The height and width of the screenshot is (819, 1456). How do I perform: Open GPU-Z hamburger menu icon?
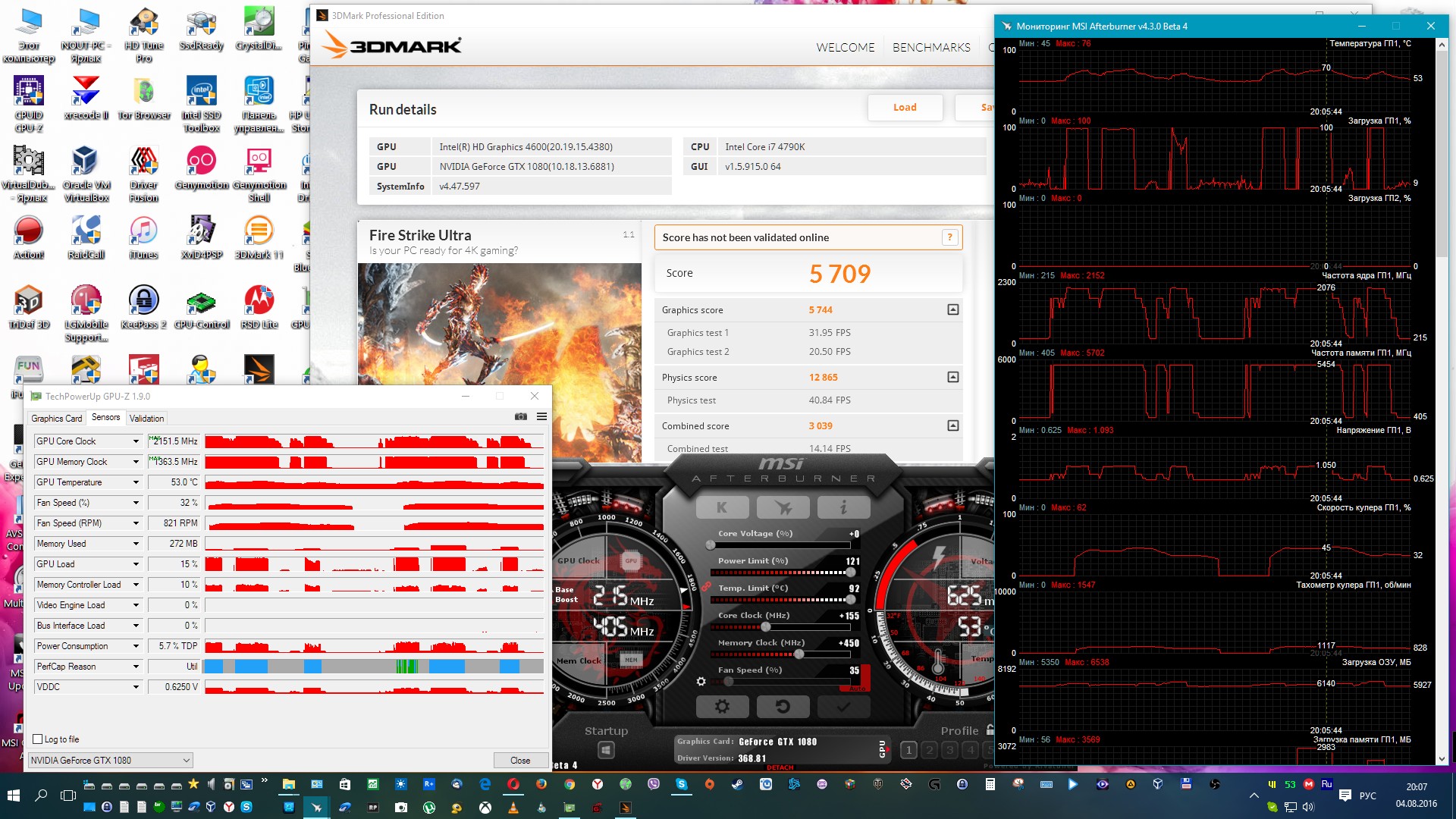[x=541, y=416]
